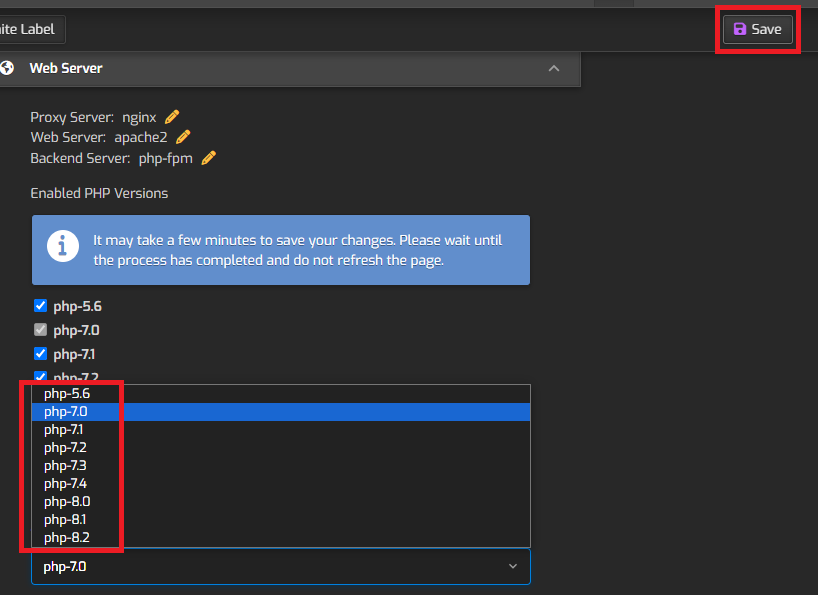818x595 pixels.
Task: Click the disabled php-7.0 checkbox
Action: 40,329
